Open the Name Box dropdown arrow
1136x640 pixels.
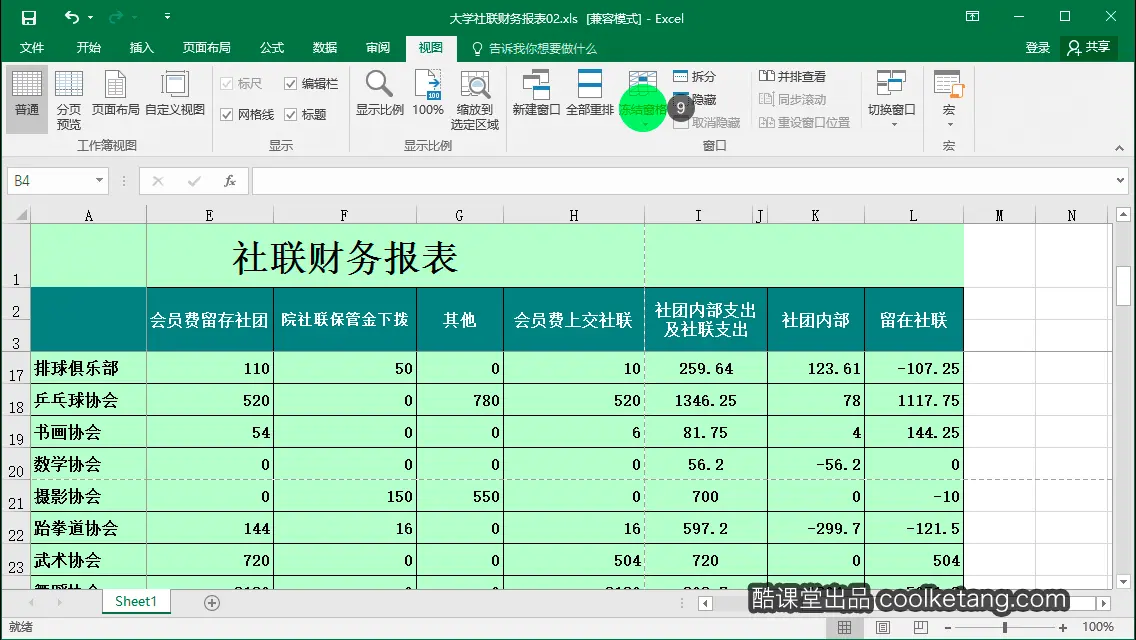pyautogui.click(x=99, y=180)
